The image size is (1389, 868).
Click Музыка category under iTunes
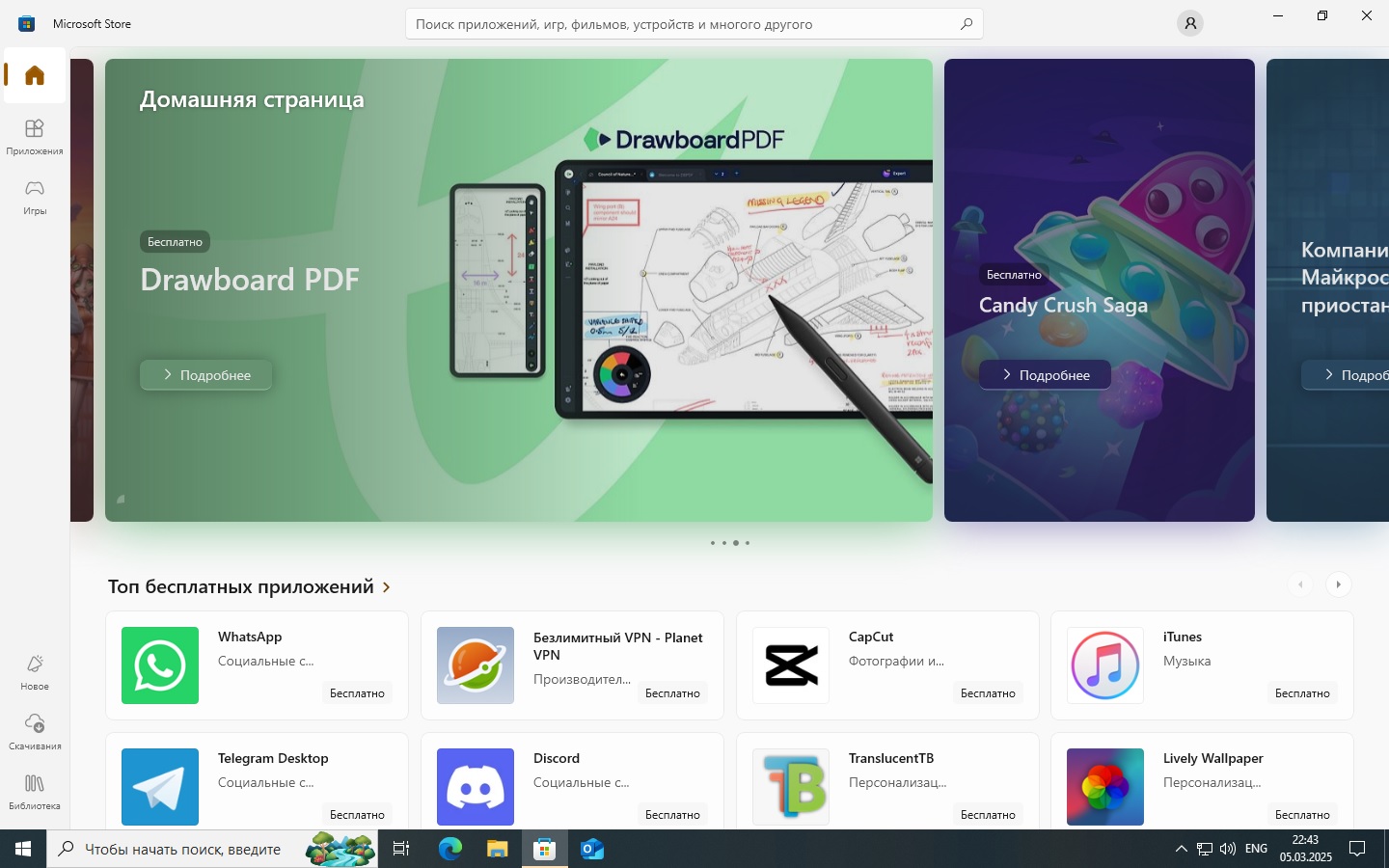pyautogui.click(x=1186, y=661)
